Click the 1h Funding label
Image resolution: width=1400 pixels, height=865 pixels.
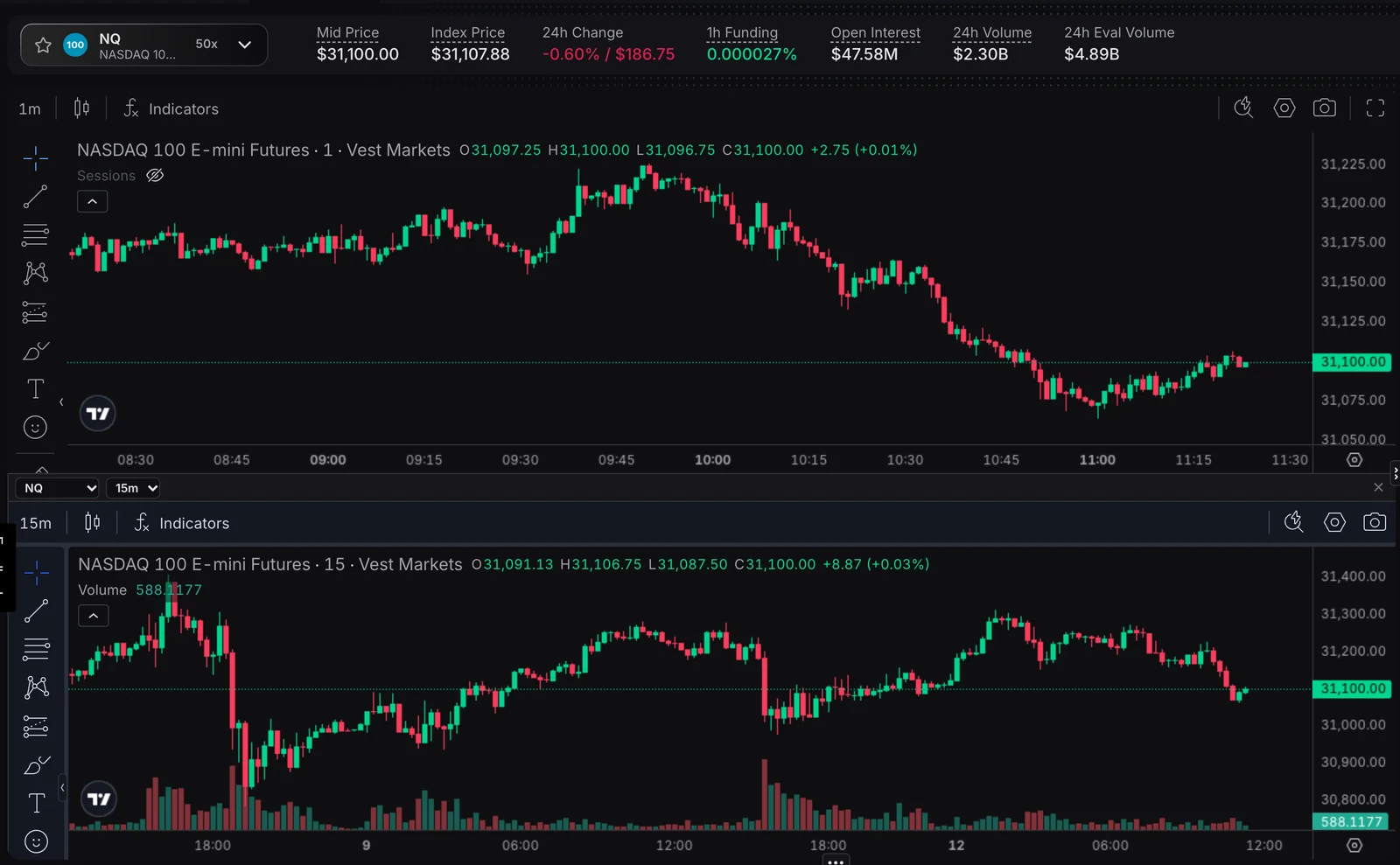[742, 32]
